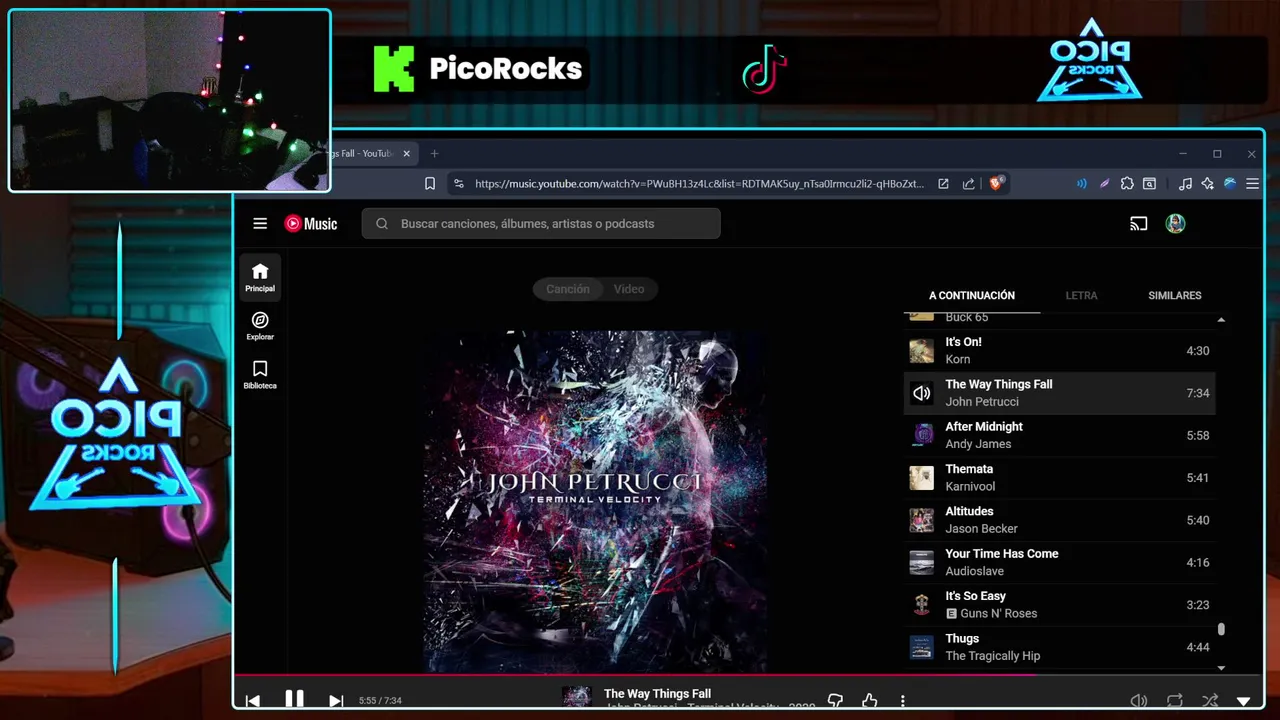Click the search songs input field

541,224
